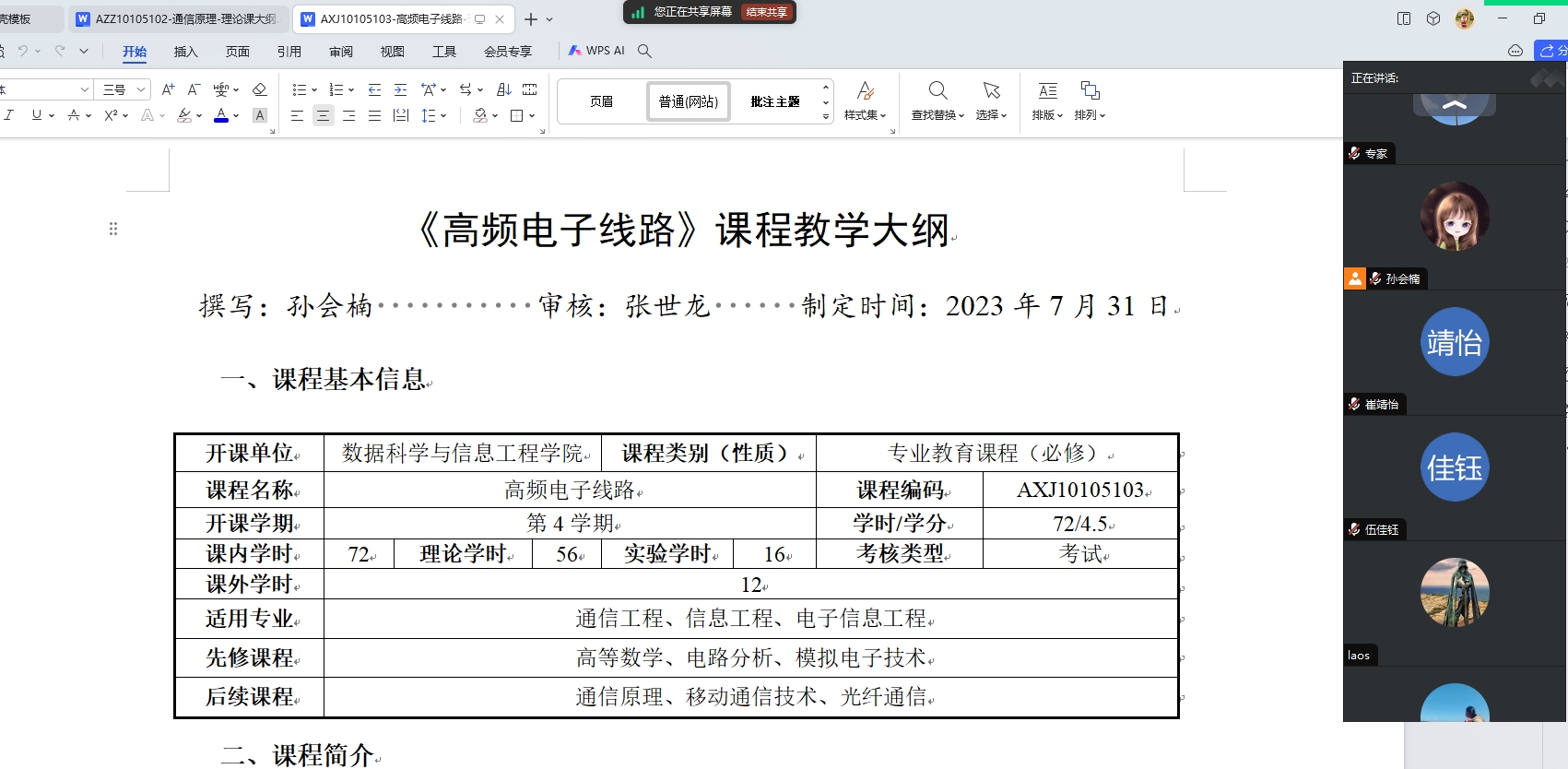Click the increase font size icon

pos(168,89)
